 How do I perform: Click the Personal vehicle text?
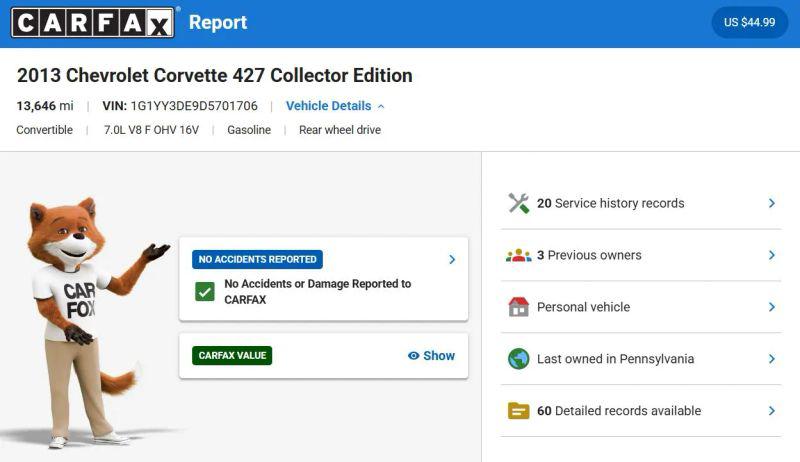[583, 307]
